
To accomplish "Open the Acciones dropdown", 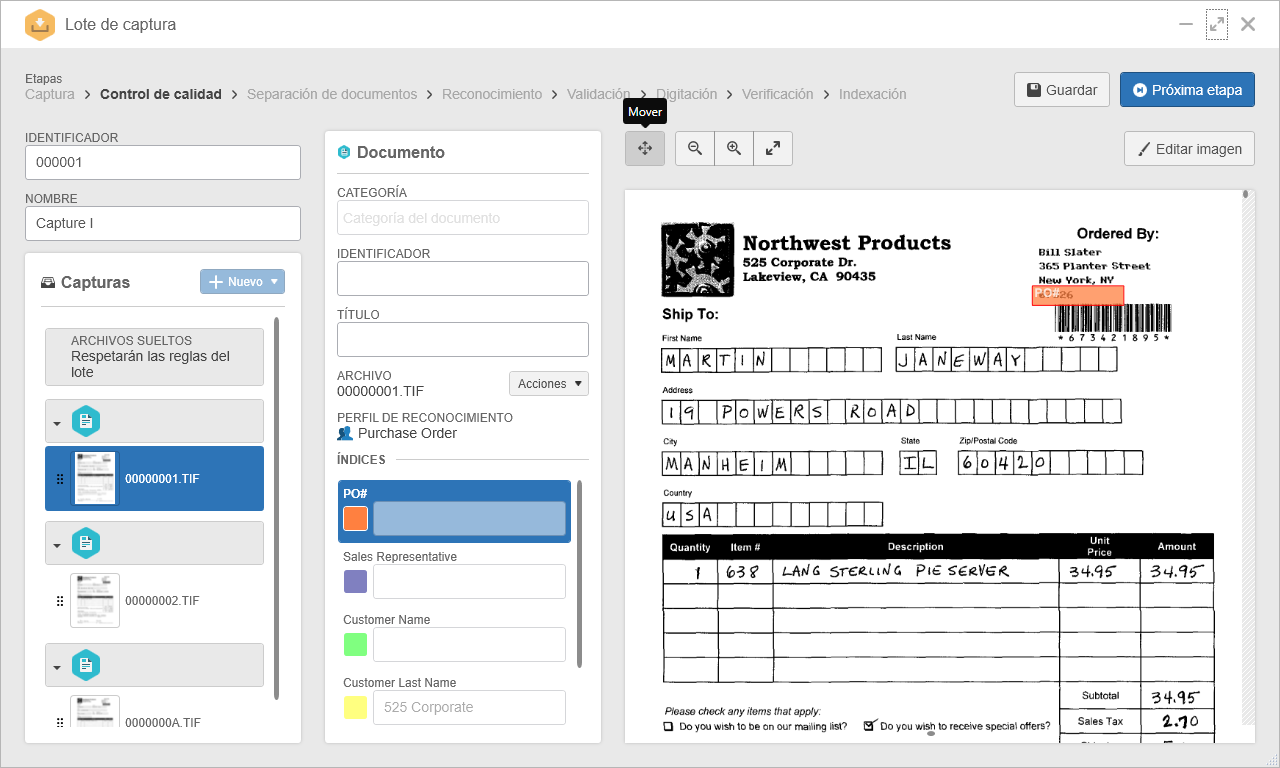I will [x=549, y=384].
